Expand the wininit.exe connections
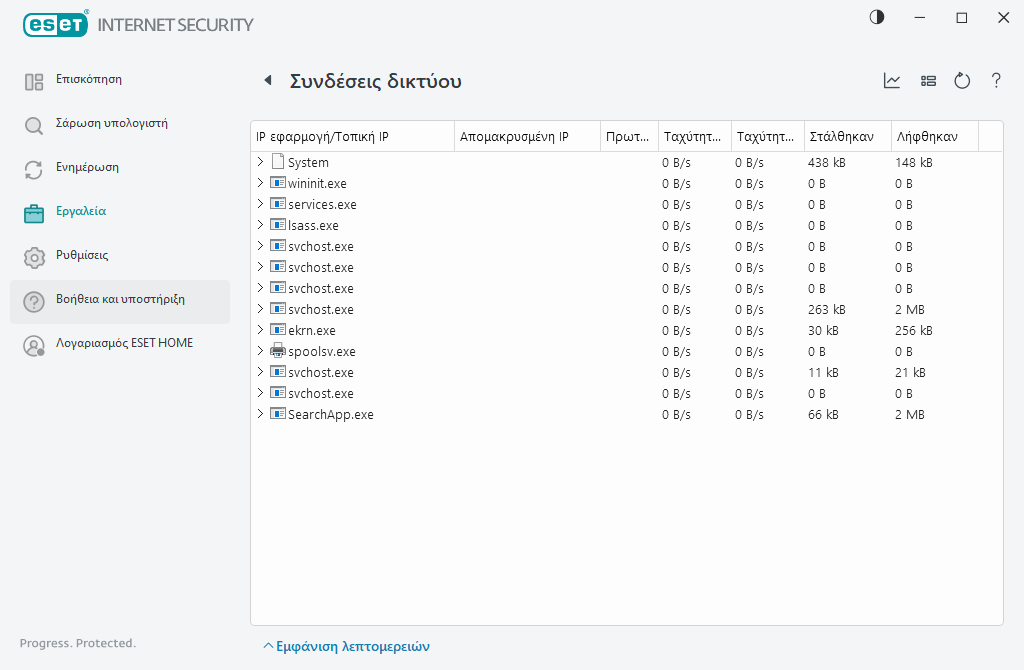Viewport: 1024px width, 670px height. point(260,183)
